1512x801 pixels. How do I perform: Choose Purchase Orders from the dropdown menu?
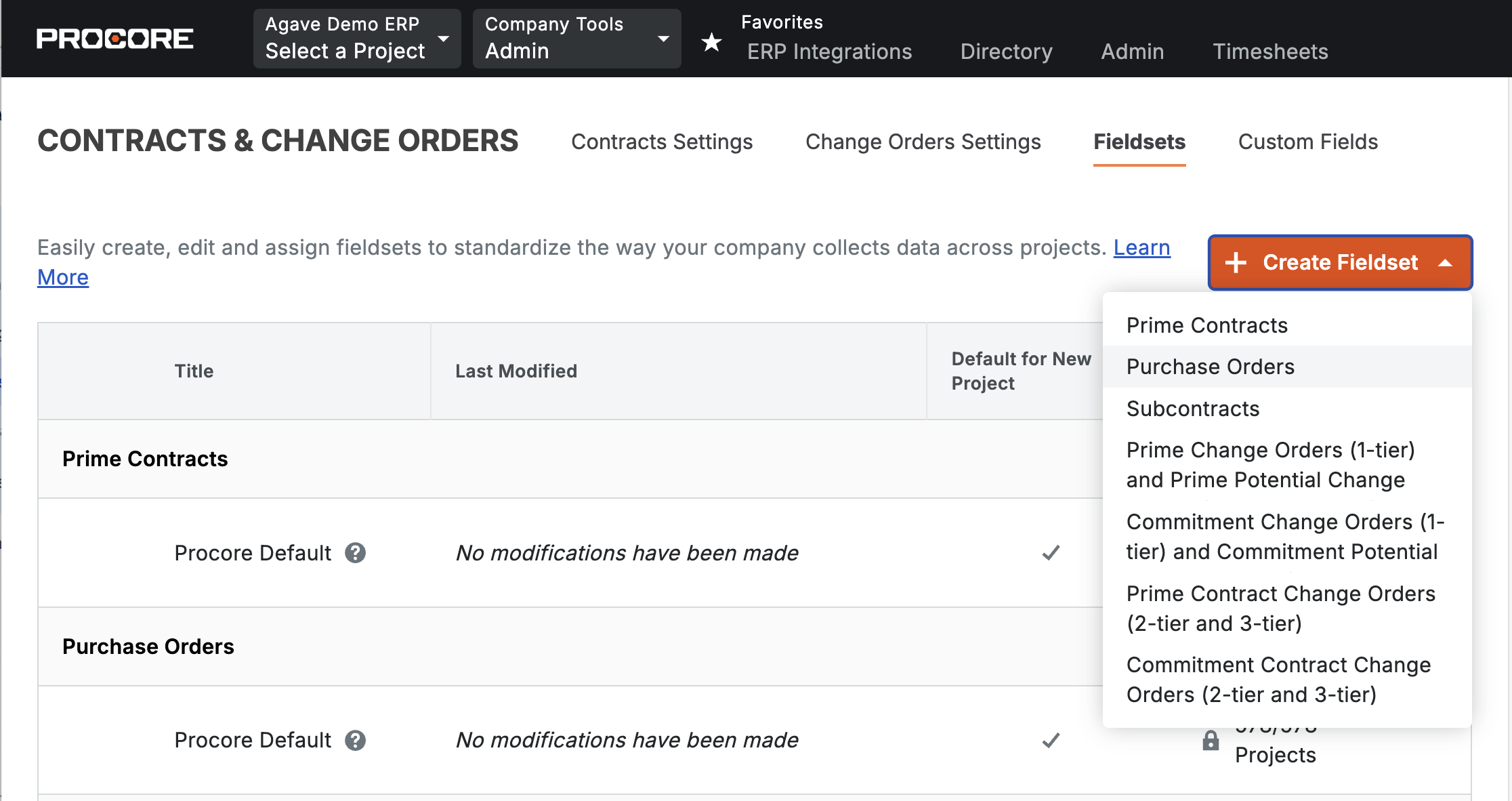pyautogui.click(x=1210, y=367)
